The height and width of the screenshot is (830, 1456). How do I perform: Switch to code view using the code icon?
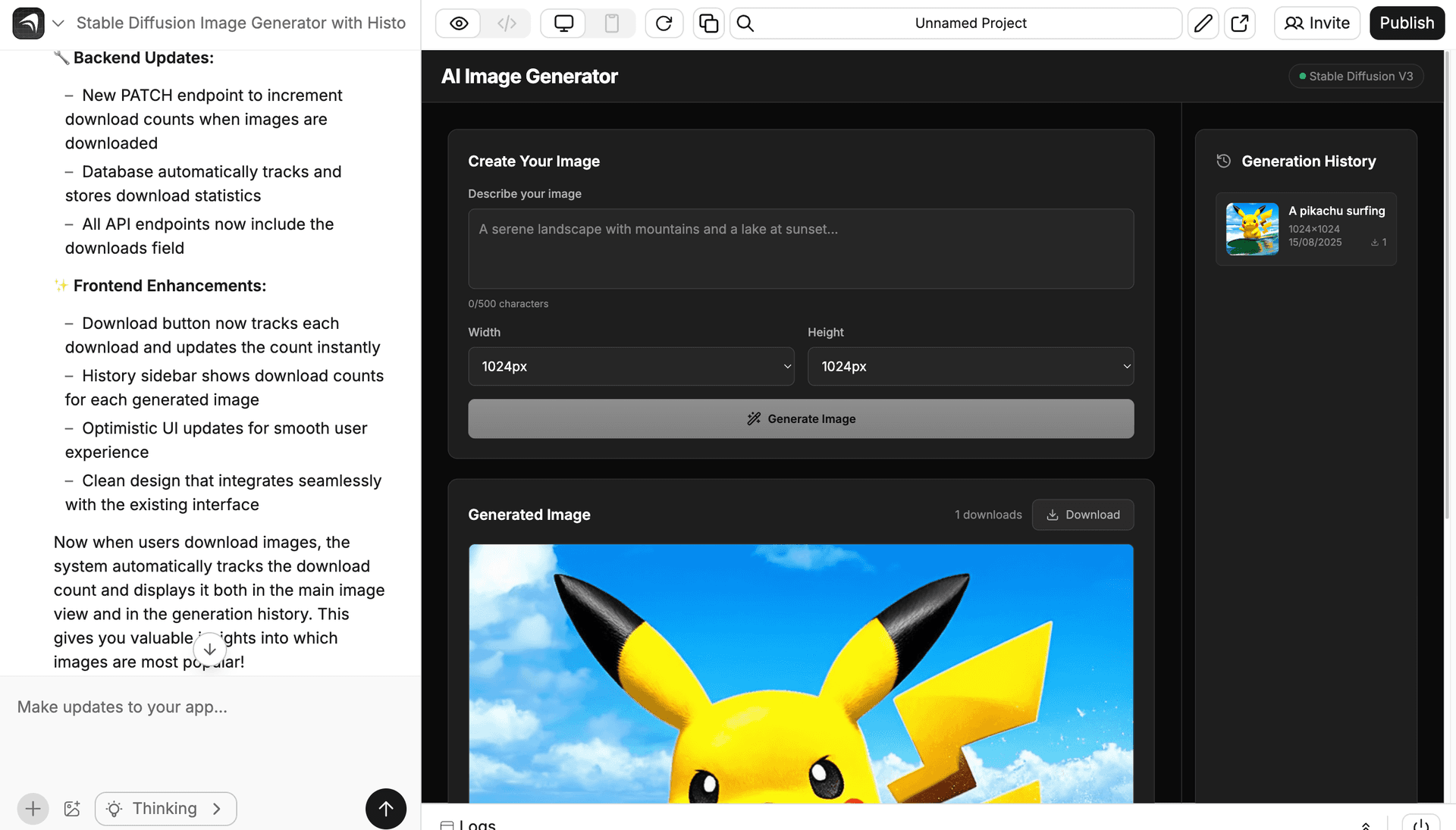[x=506, y=23]
